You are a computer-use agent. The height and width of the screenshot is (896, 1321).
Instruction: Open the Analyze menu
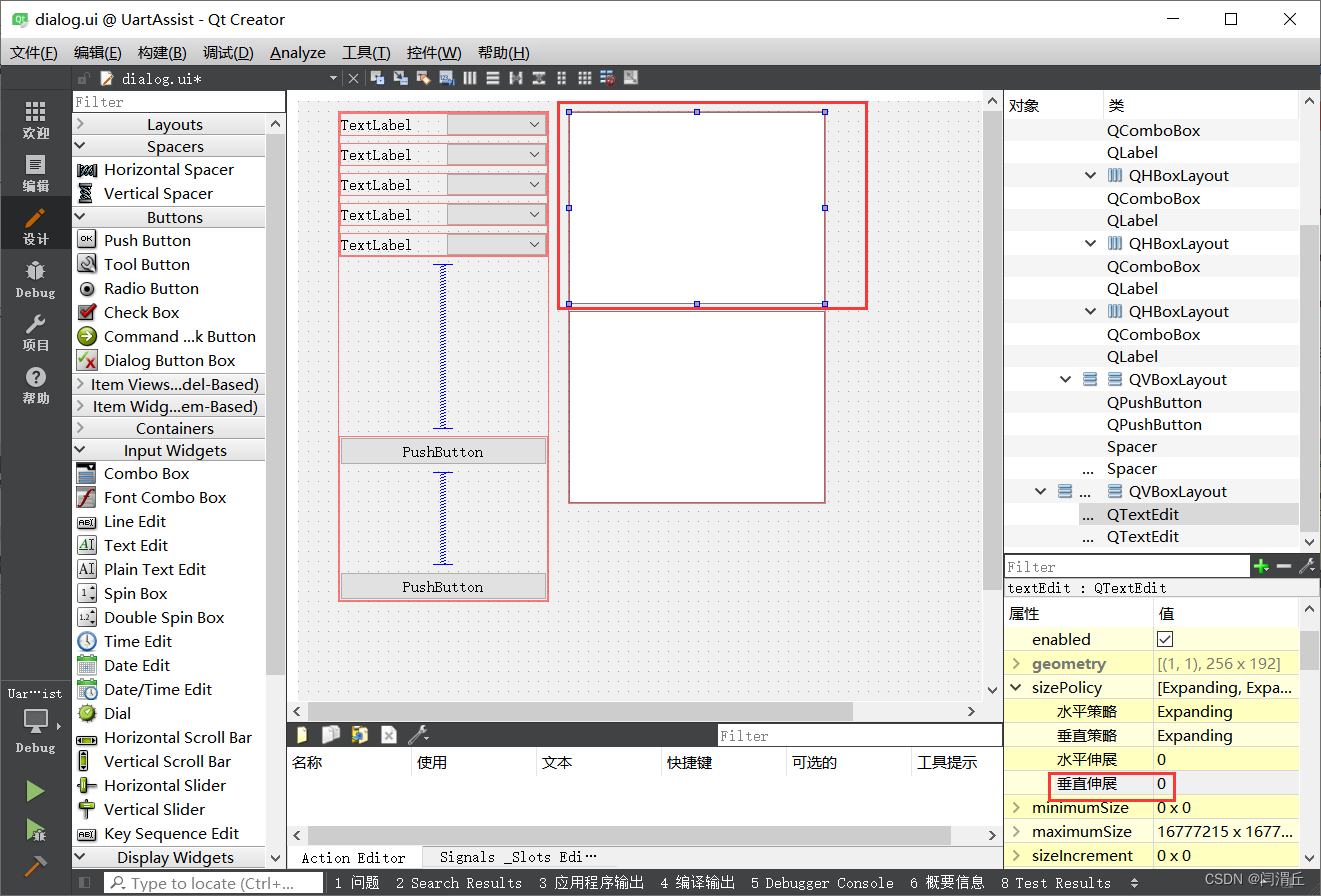coord(298,53)
